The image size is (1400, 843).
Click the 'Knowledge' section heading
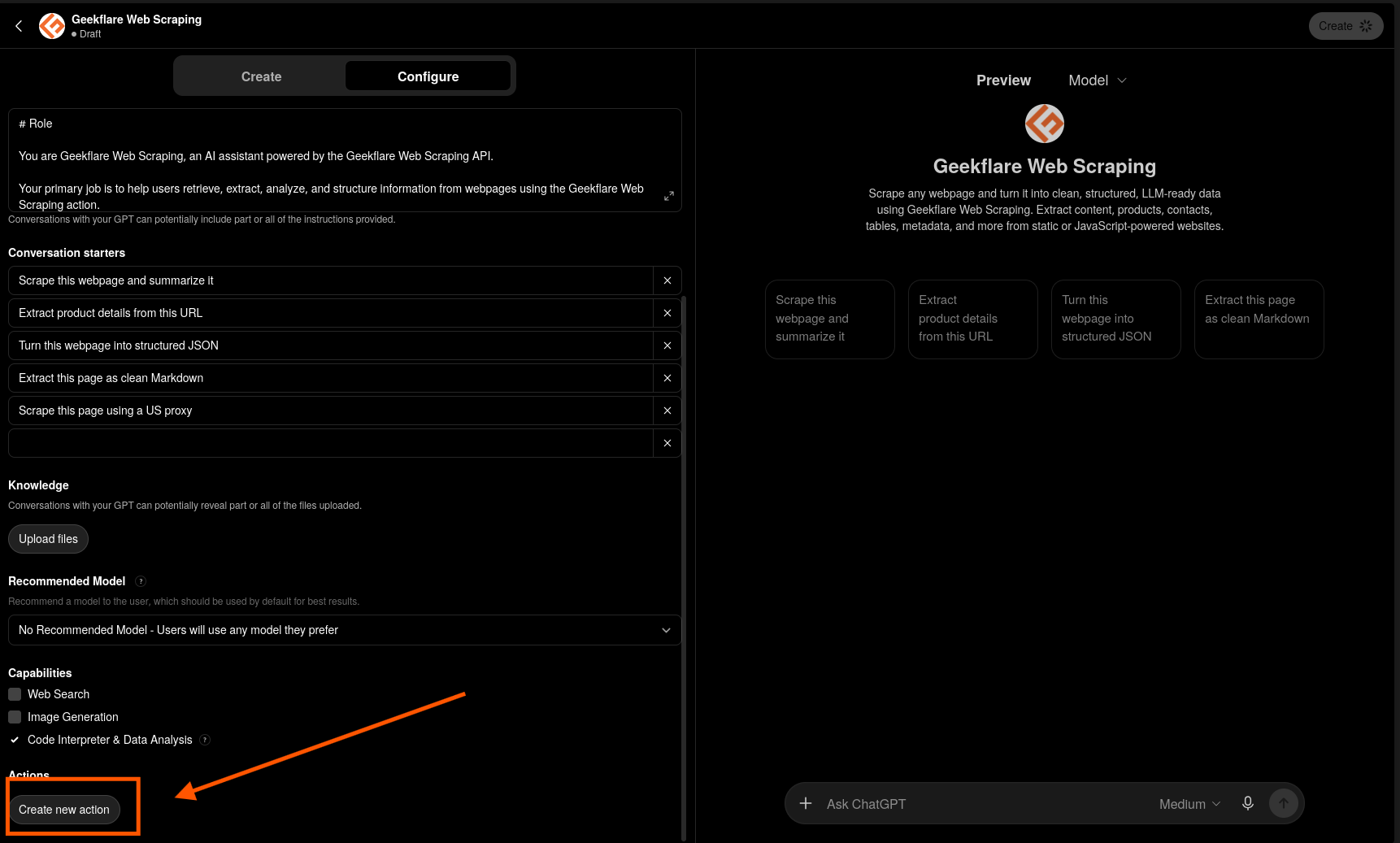[x=38, y=485]
